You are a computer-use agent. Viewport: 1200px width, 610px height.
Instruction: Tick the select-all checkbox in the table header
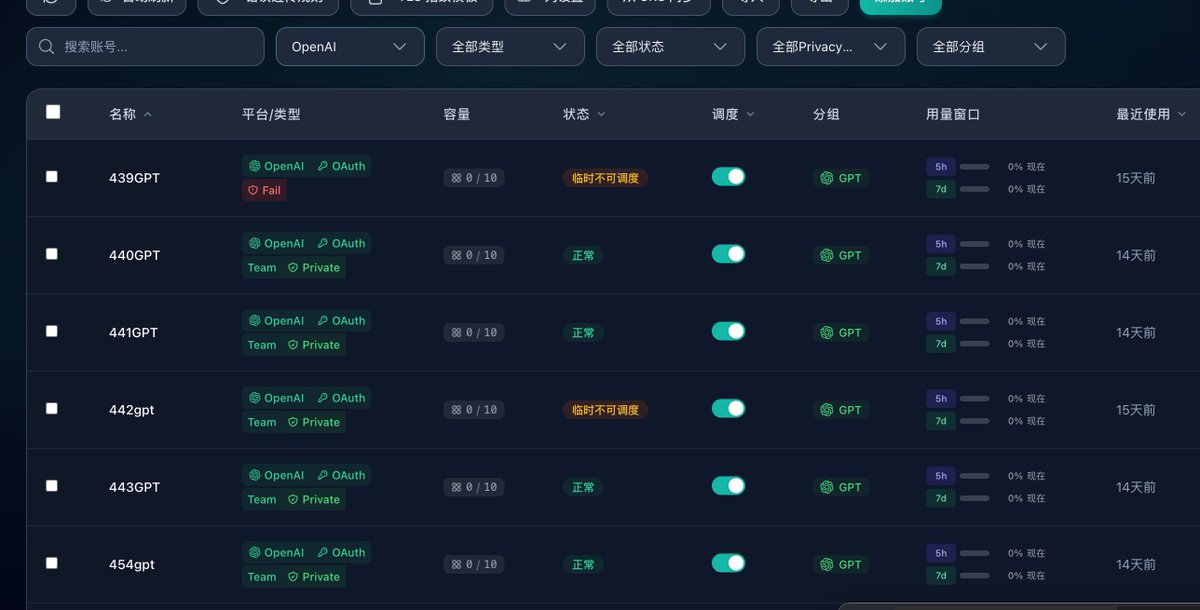(53, 112)
